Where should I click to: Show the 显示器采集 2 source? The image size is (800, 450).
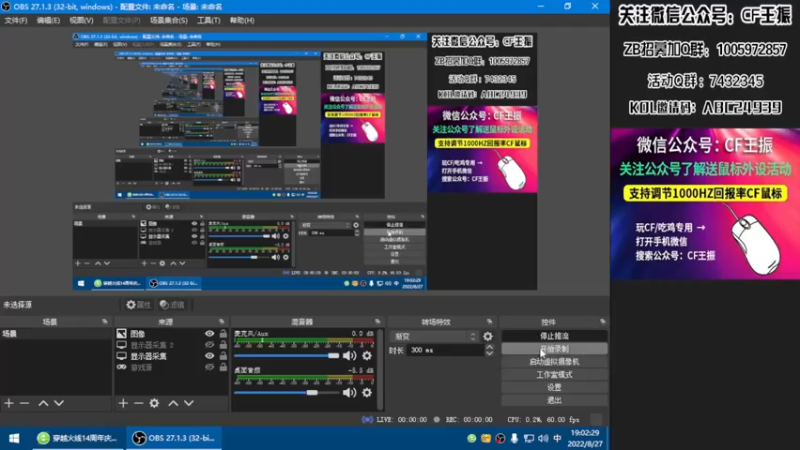coord(209,345)
